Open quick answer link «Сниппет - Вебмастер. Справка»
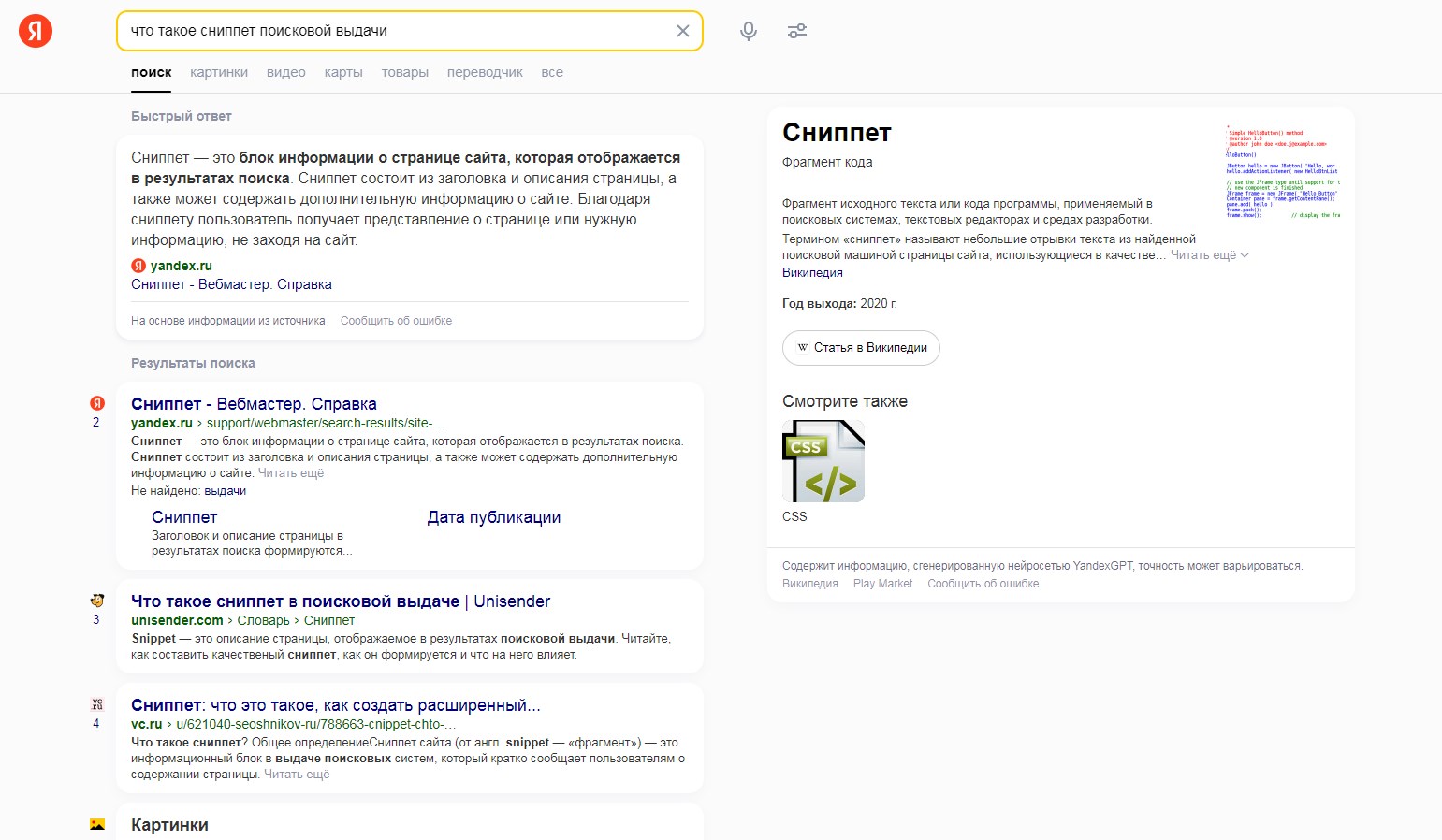Screen dimensions: 1442x840 pyautogui.click(x=231, y=284)
